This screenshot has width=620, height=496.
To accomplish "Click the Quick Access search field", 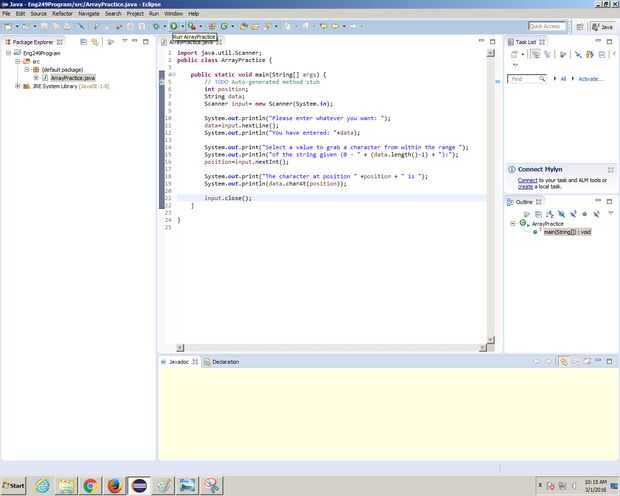I will point(548,26).
